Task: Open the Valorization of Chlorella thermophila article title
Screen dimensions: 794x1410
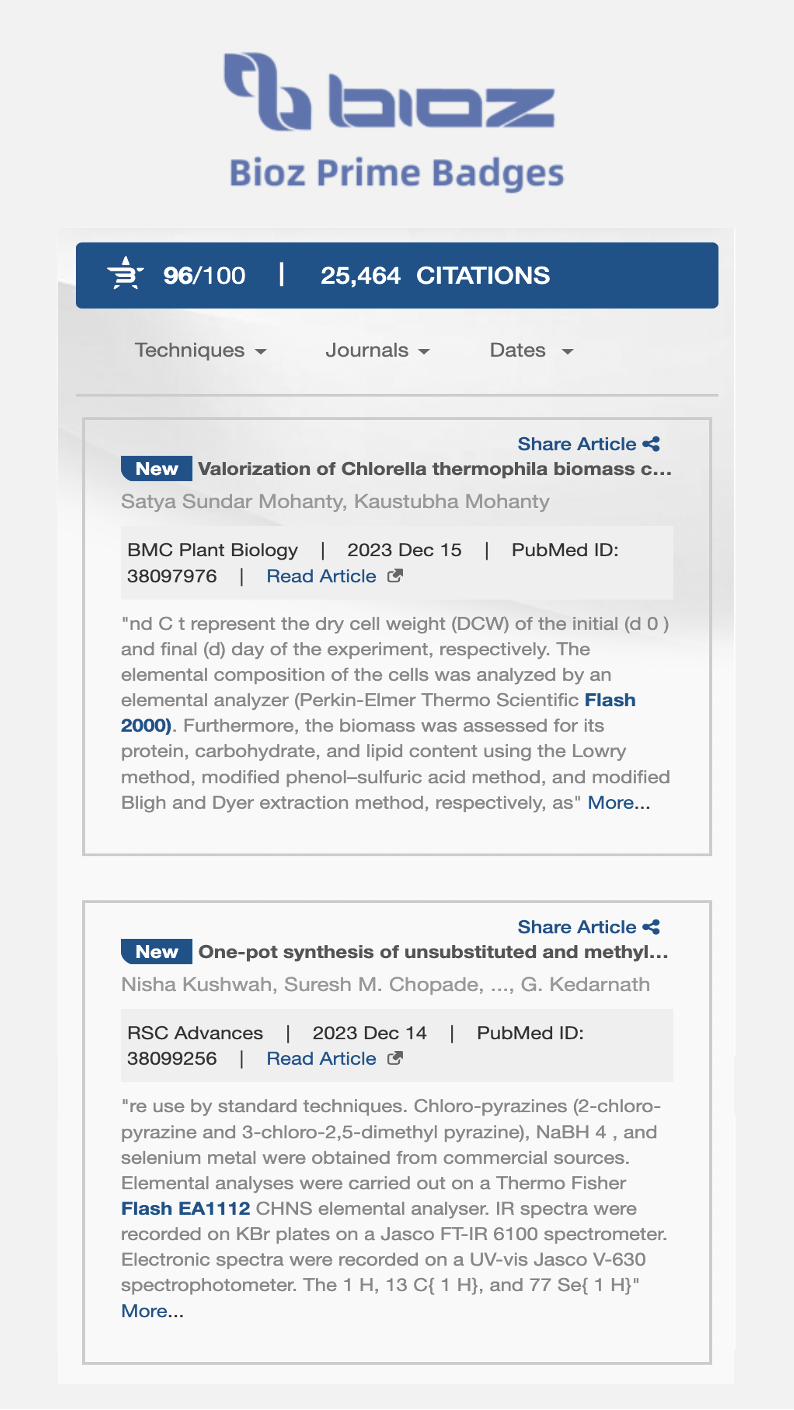Action: [x=434, y=469]
